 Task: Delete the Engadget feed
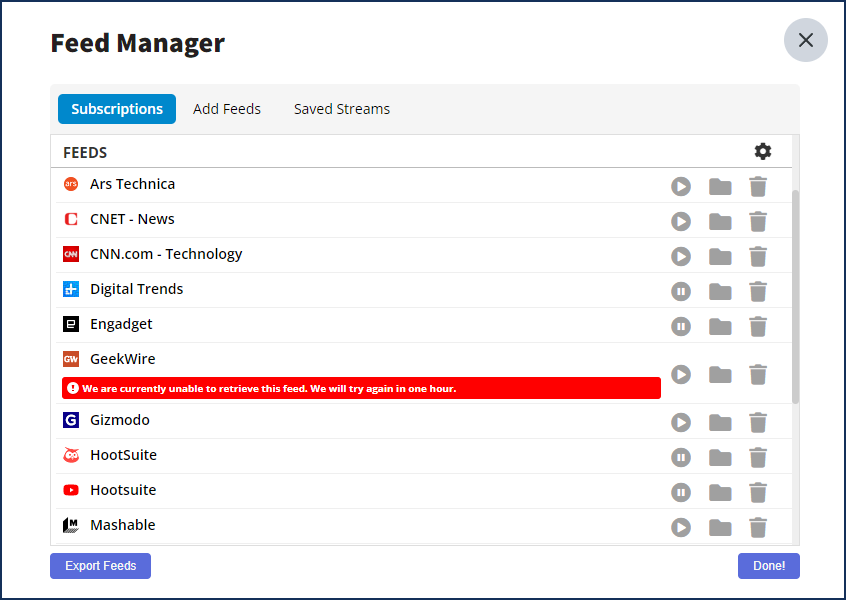(758, 326)
